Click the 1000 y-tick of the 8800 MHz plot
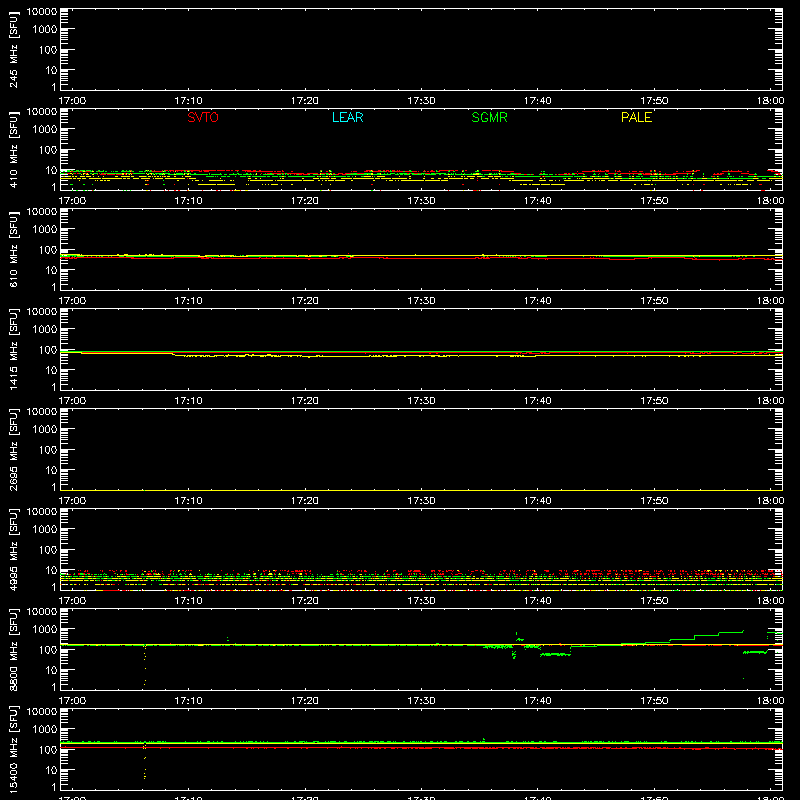 click(45, 629)
